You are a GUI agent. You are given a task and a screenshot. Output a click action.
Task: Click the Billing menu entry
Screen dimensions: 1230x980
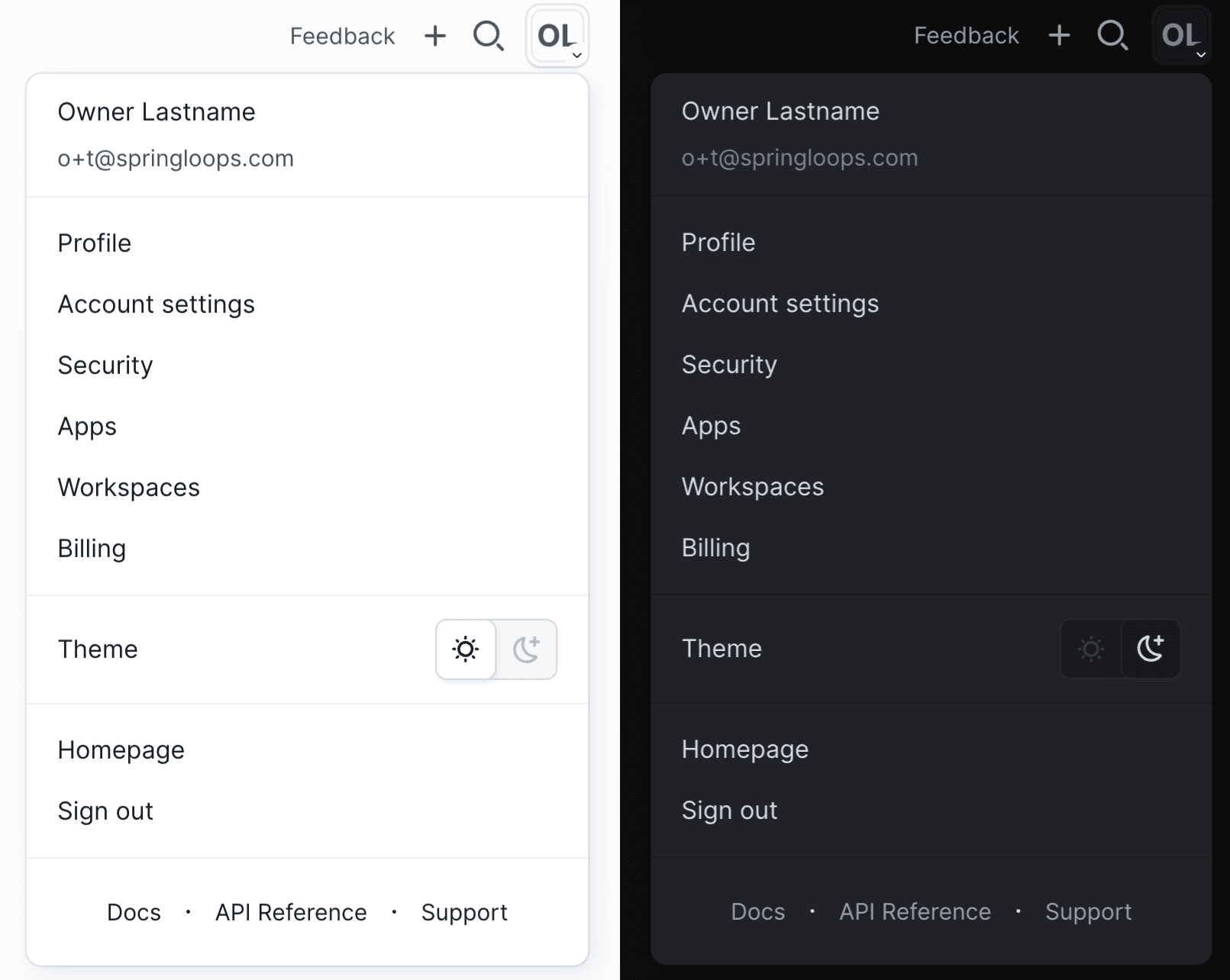click(x=92, y=548)
